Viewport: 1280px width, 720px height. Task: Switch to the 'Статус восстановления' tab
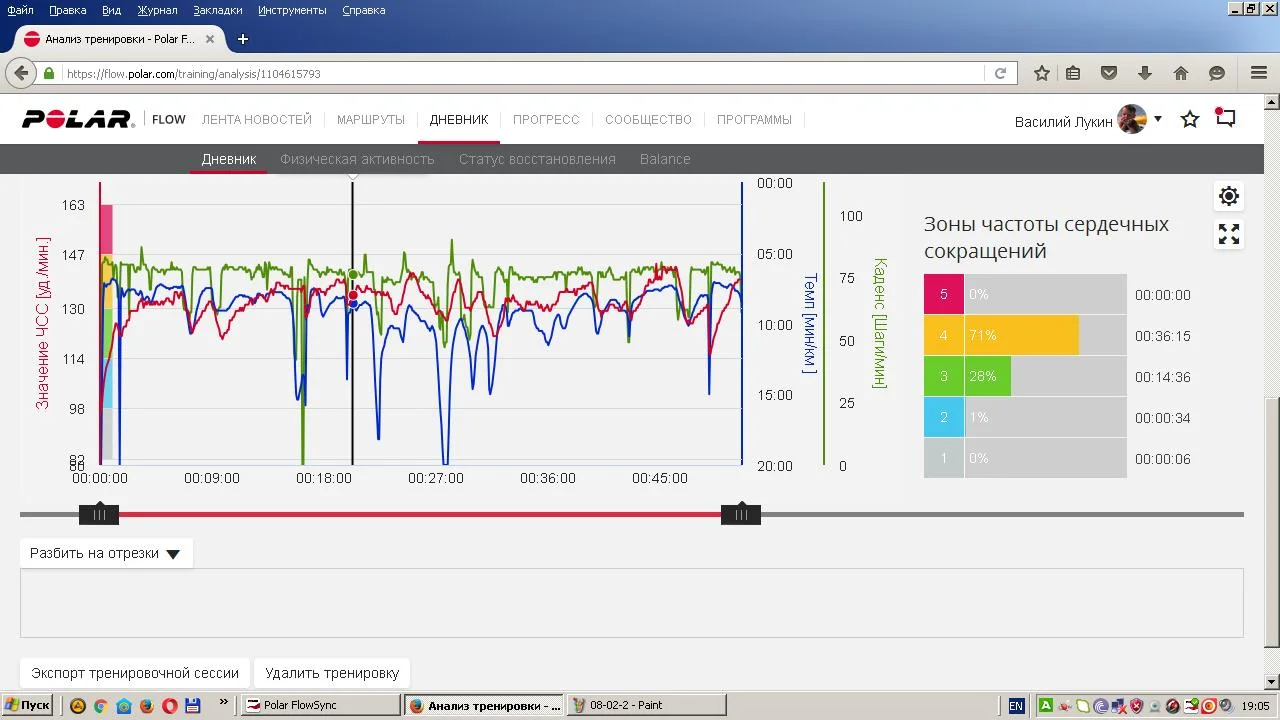pos(537,159)
